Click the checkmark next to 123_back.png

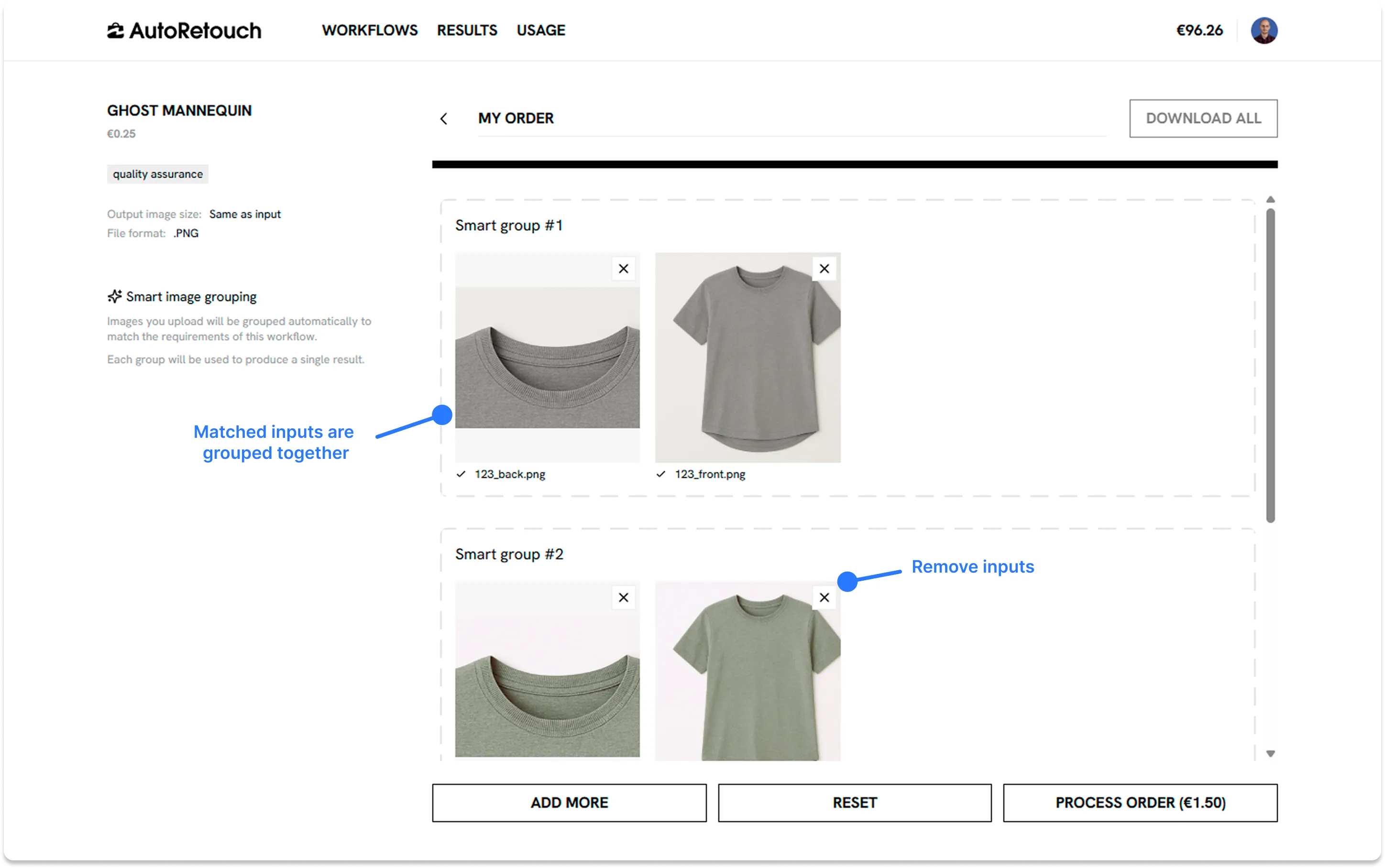[461, 474]
